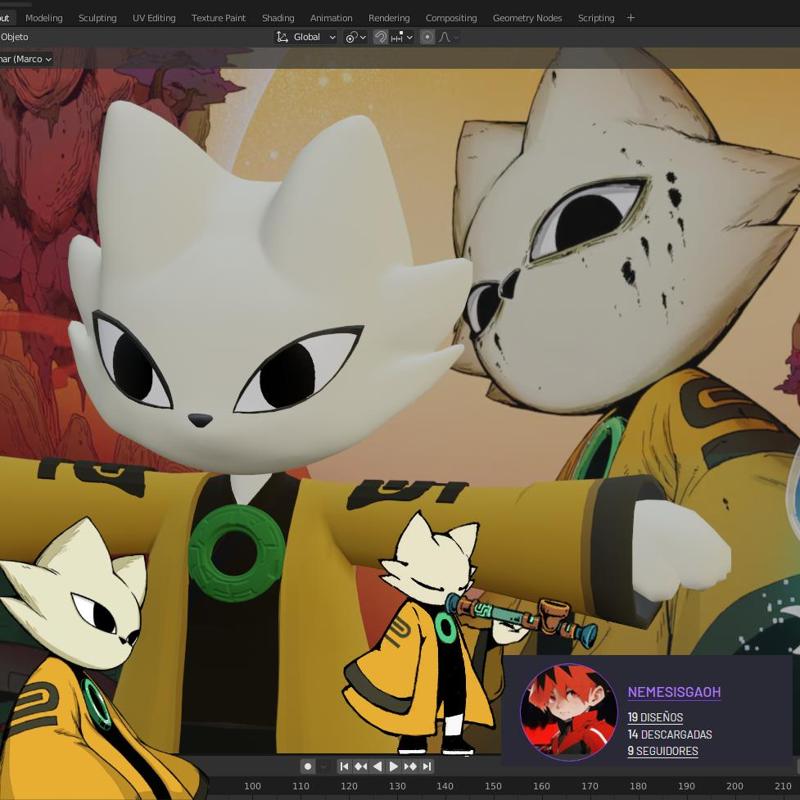Viewport: 800px width, 800px height.
Task: Add a new workspace with plus icon
Action: [630, 18]
